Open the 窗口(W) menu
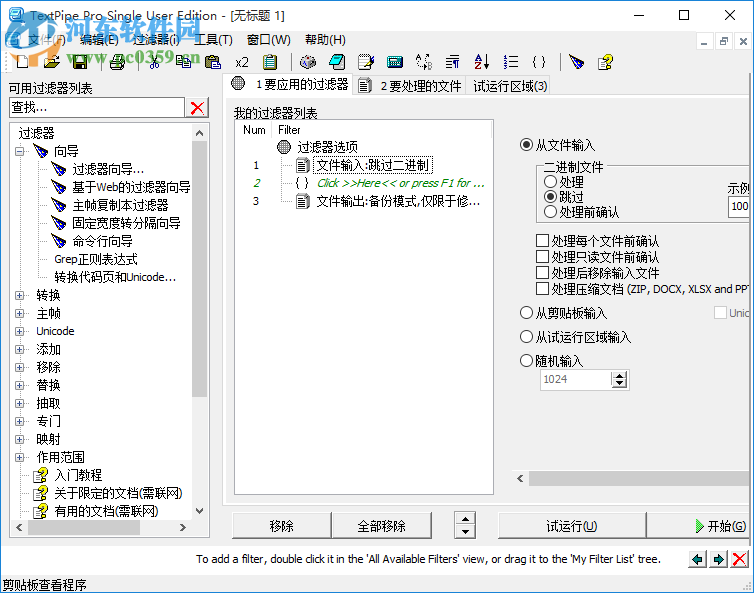The height and width of the screenshot is (593, 754). pos(269,39)
